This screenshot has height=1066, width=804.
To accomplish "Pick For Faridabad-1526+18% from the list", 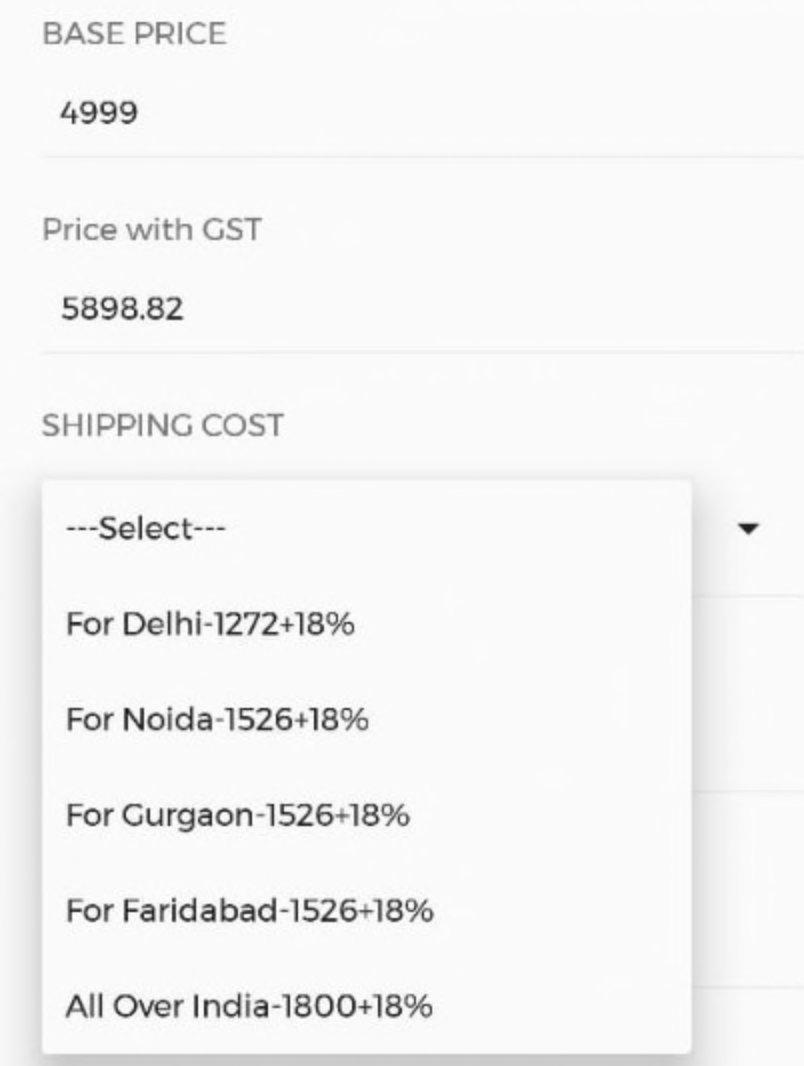I will click(x=367, y=910).
